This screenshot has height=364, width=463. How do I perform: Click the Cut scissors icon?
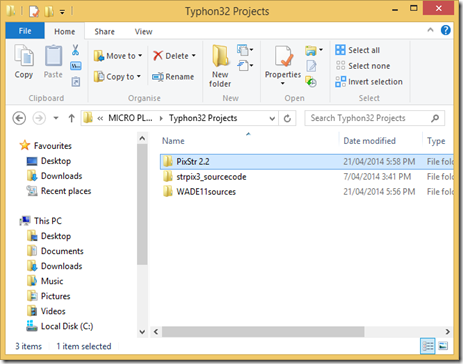pyautogui.click(x=76, y=50)
